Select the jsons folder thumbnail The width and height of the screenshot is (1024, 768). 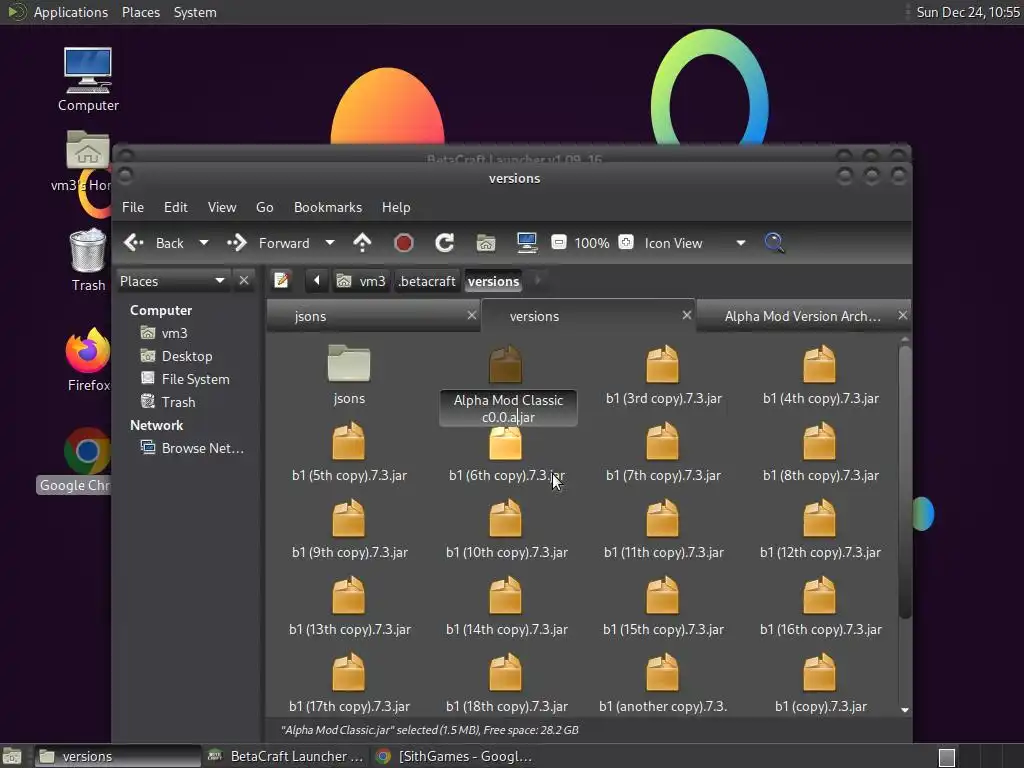click(x=349, y=365)
